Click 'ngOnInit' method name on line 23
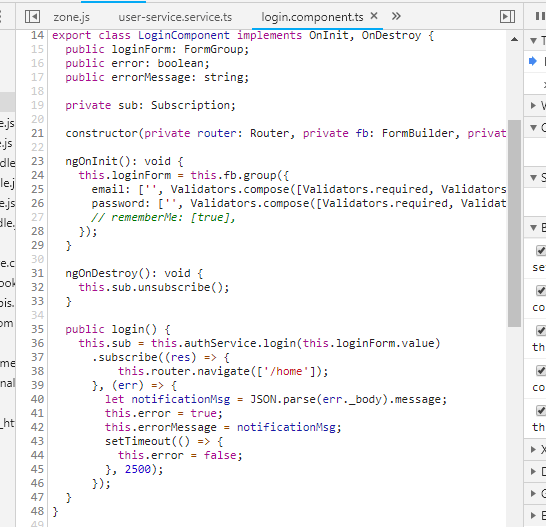 pos(92,161)
